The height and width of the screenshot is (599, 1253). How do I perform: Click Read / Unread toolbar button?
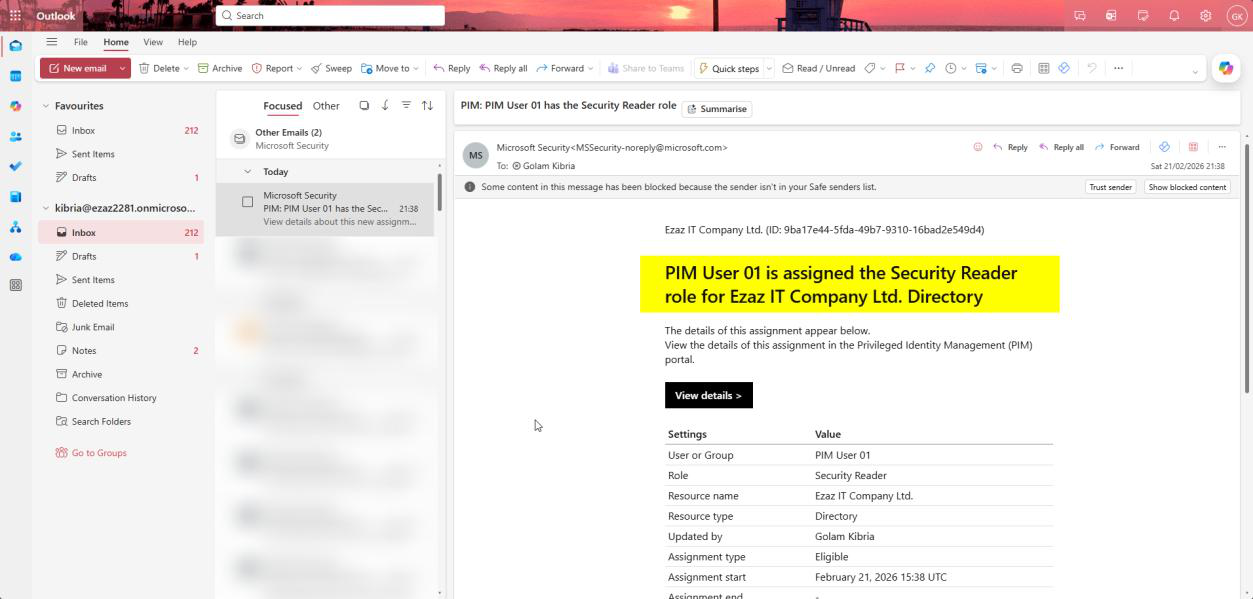818,68
